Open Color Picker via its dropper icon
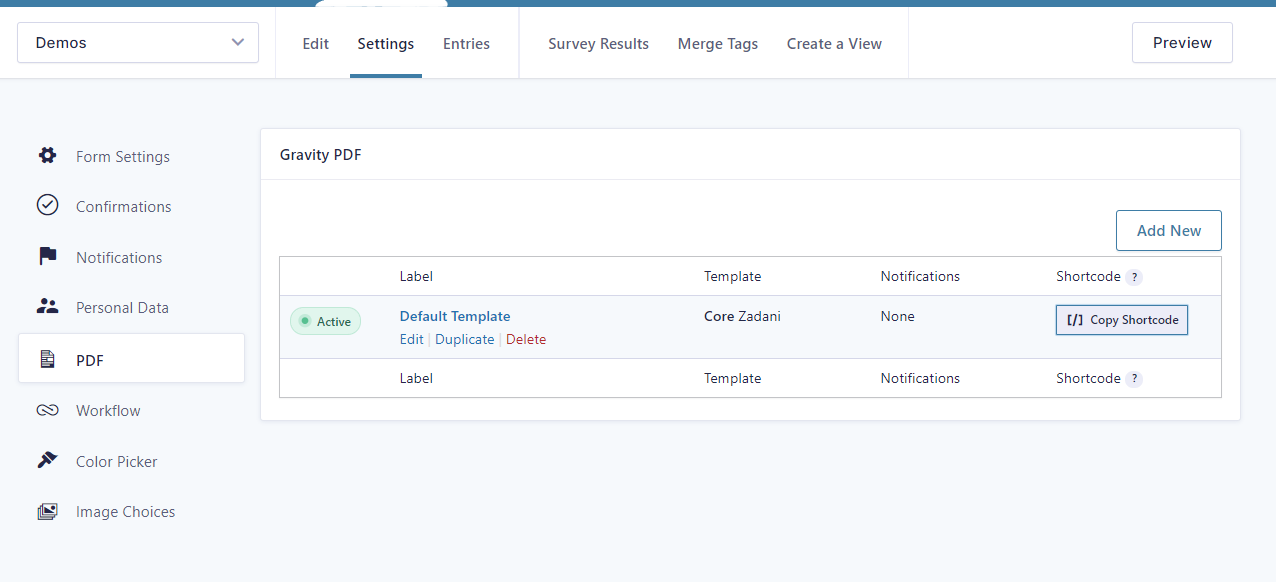The image size is (1276, 582). click(47, 461)
